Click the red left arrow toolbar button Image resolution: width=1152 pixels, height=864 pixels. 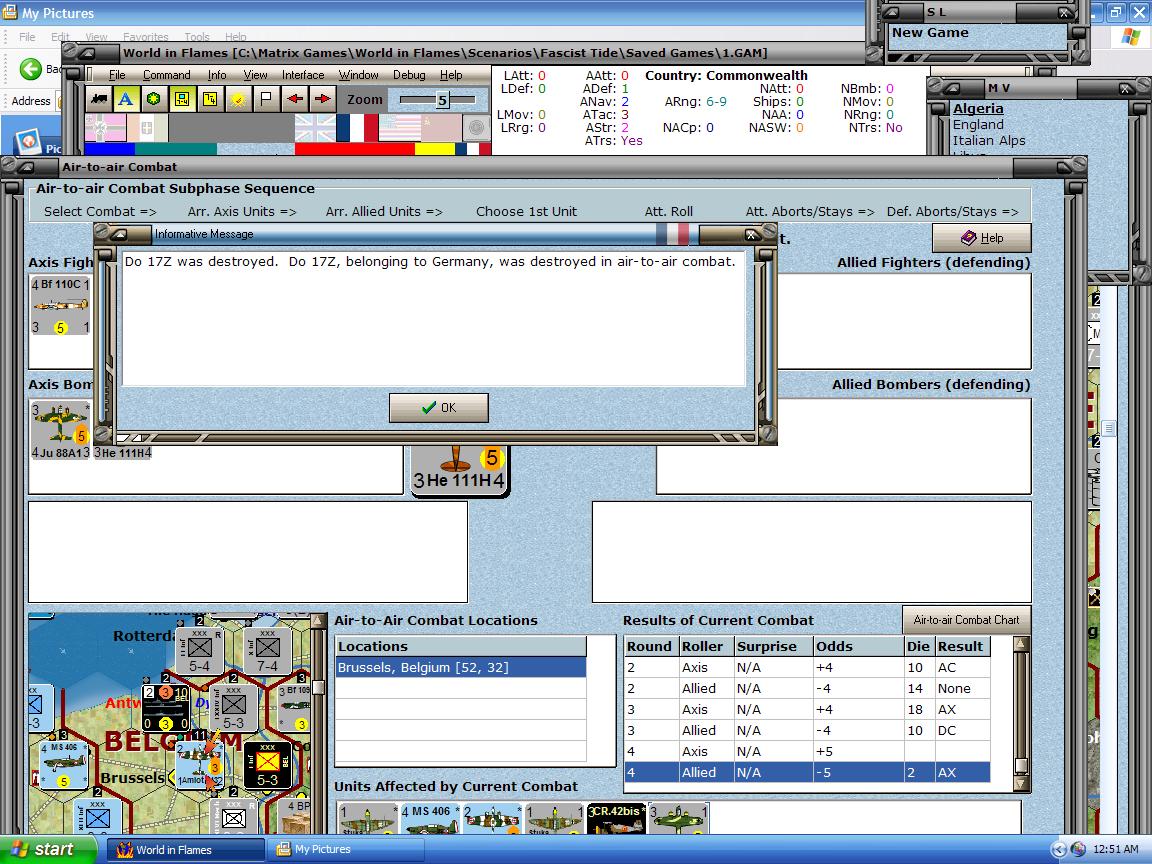coord(295,99)
